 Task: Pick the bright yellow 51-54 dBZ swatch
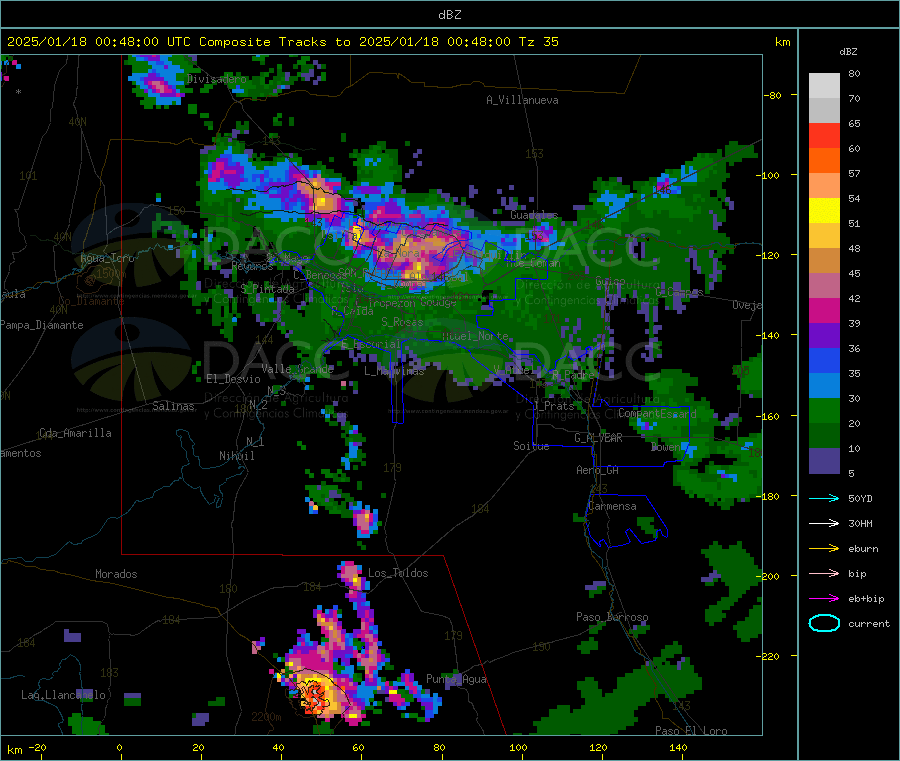point(824,211)
